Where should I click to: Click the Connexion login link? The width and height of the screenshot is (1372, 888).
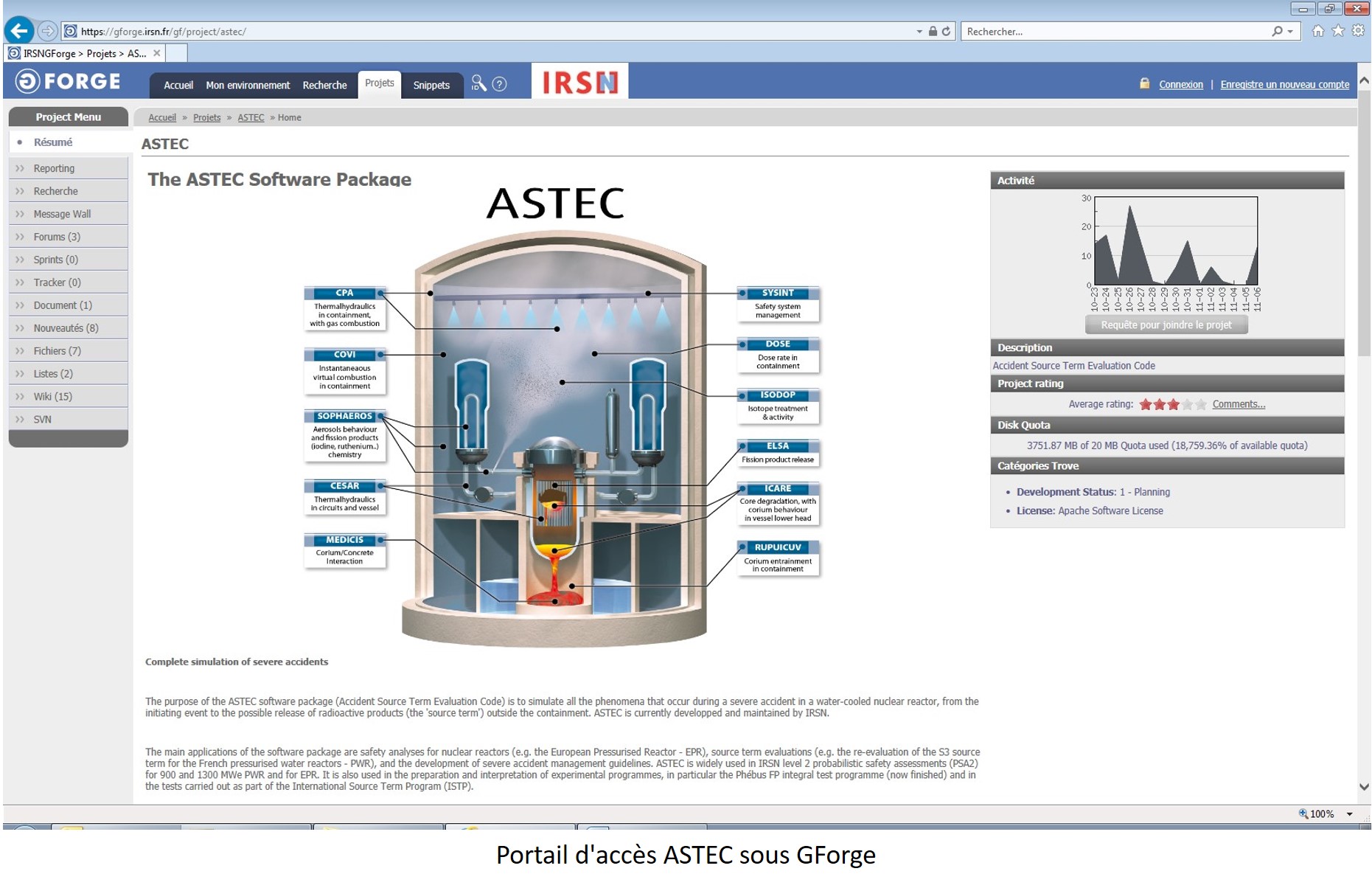point(1180,85)
